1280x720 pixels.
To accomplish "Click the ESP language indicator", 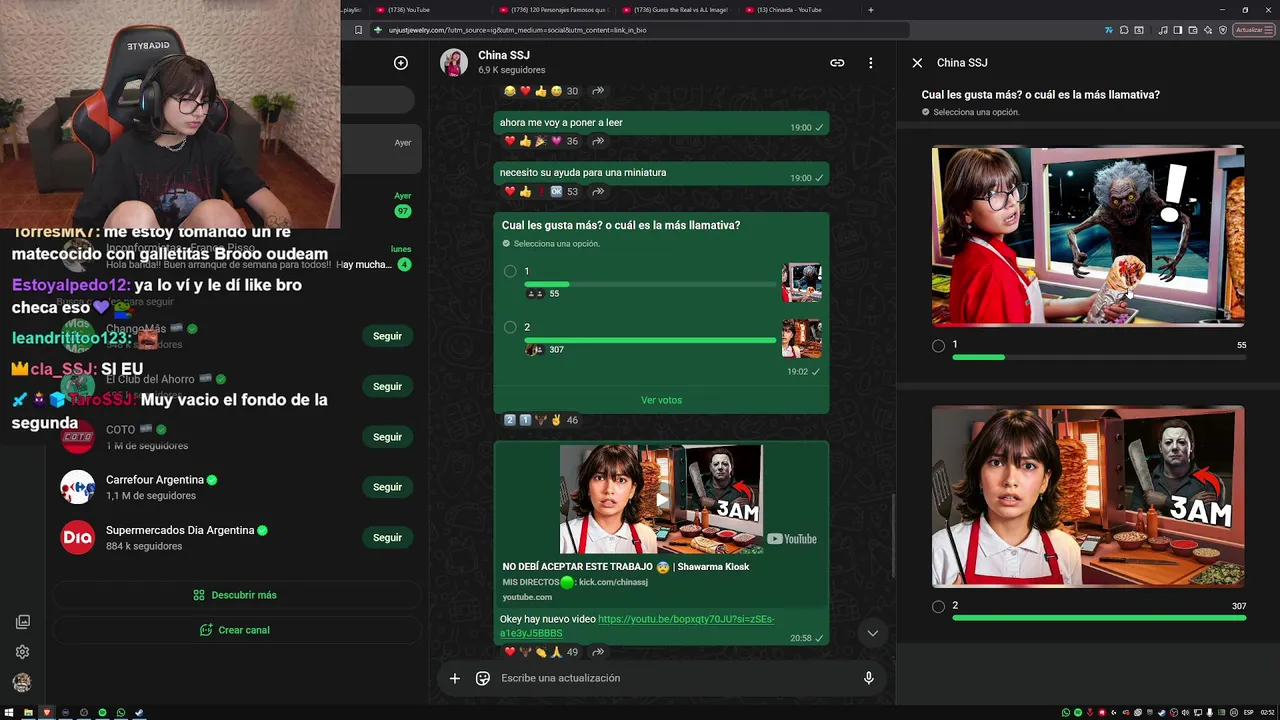I will coord(1248,713).
